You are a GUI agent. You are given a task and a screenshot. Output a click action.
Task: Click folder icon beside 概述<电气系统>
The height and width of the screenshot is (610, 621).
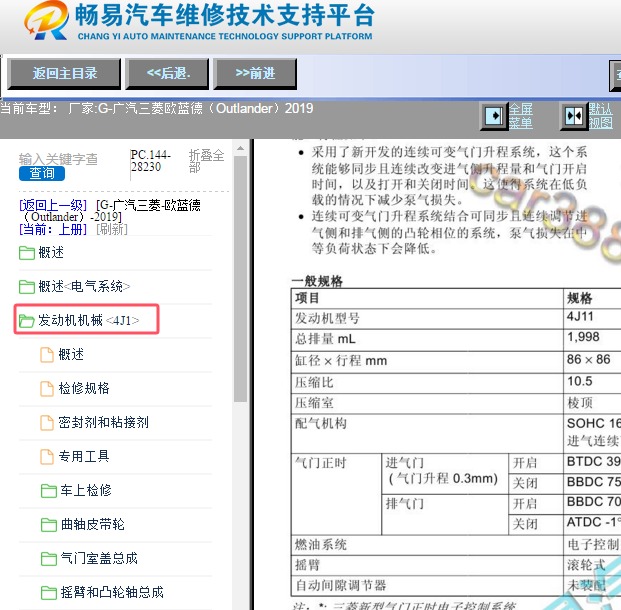[27, 287]
